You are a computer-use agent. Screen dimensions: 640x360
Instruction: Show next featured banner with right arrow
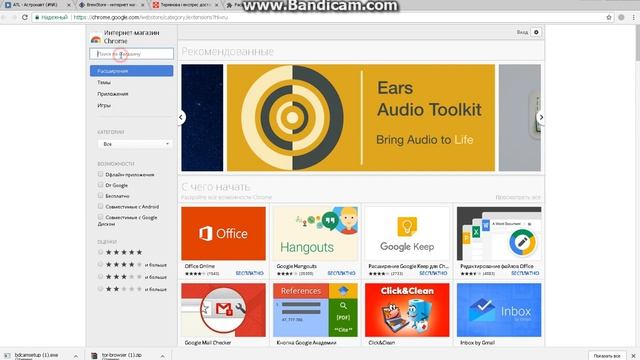tap(541, 118)
